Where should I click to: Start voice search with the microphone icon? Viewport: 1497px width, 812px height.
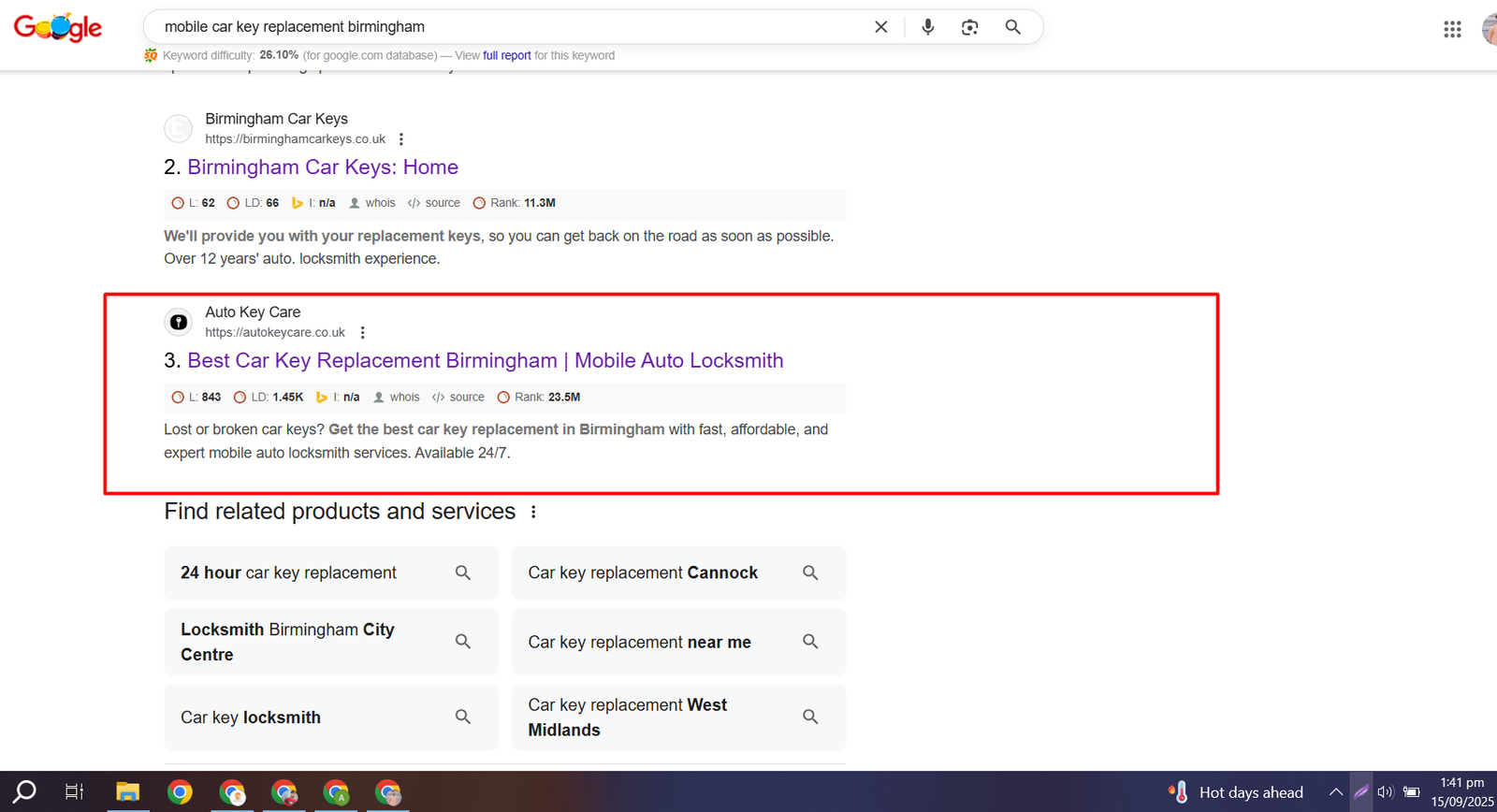(x=927, y=27)
